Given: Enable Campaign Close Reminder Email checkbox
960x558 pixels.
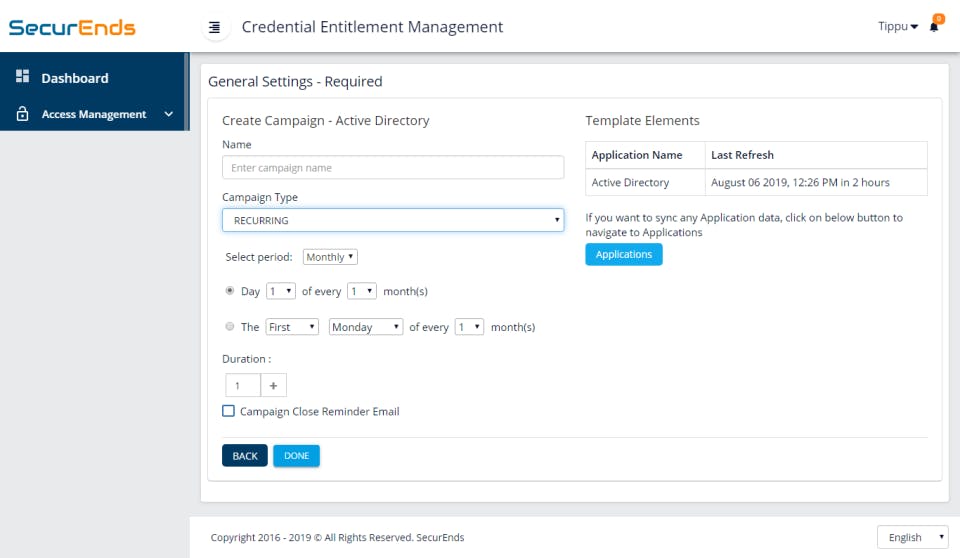Looking at the screenshot, I should click(229, 411).
